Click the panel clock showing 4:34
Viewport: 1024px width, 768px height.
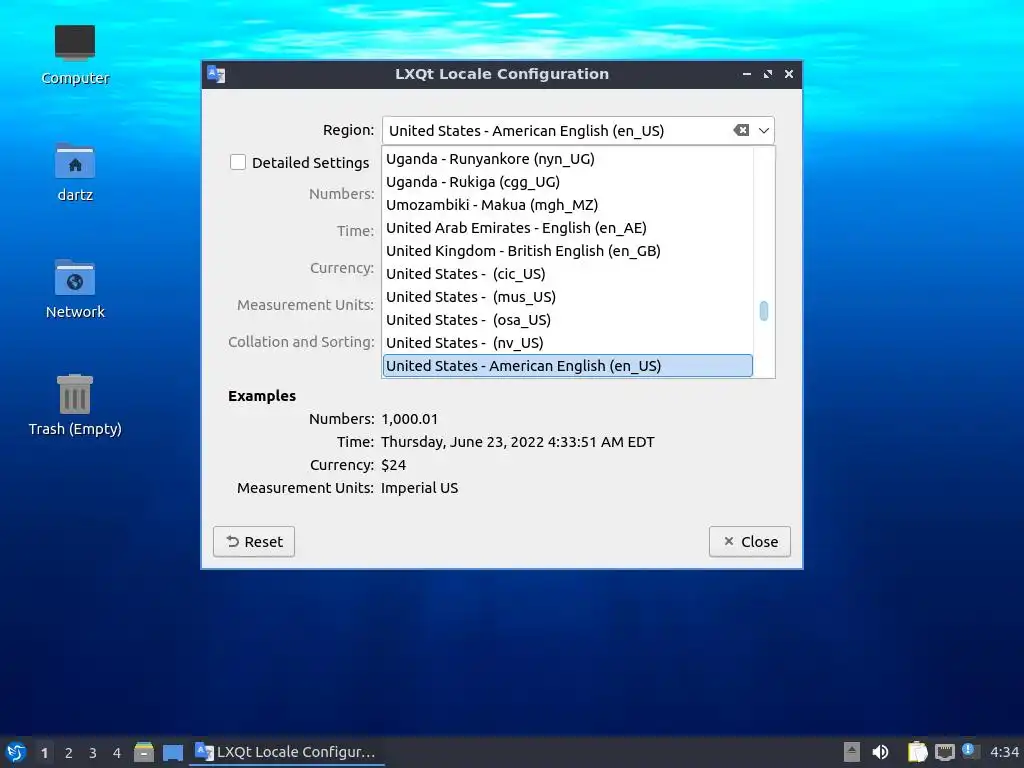tap(1004, 752)
